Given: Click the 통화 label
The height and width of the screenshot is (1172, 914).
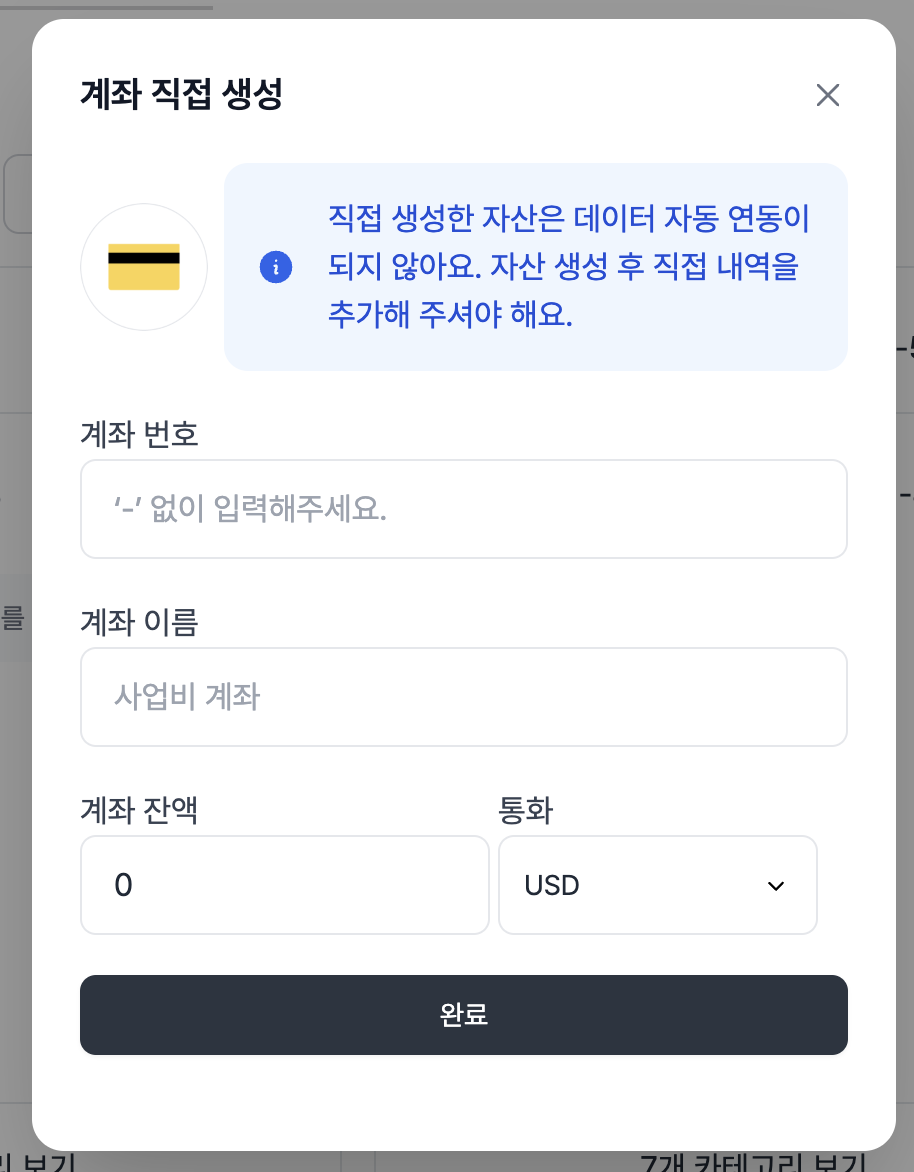Looking at the screenshot, I should 525,811.
